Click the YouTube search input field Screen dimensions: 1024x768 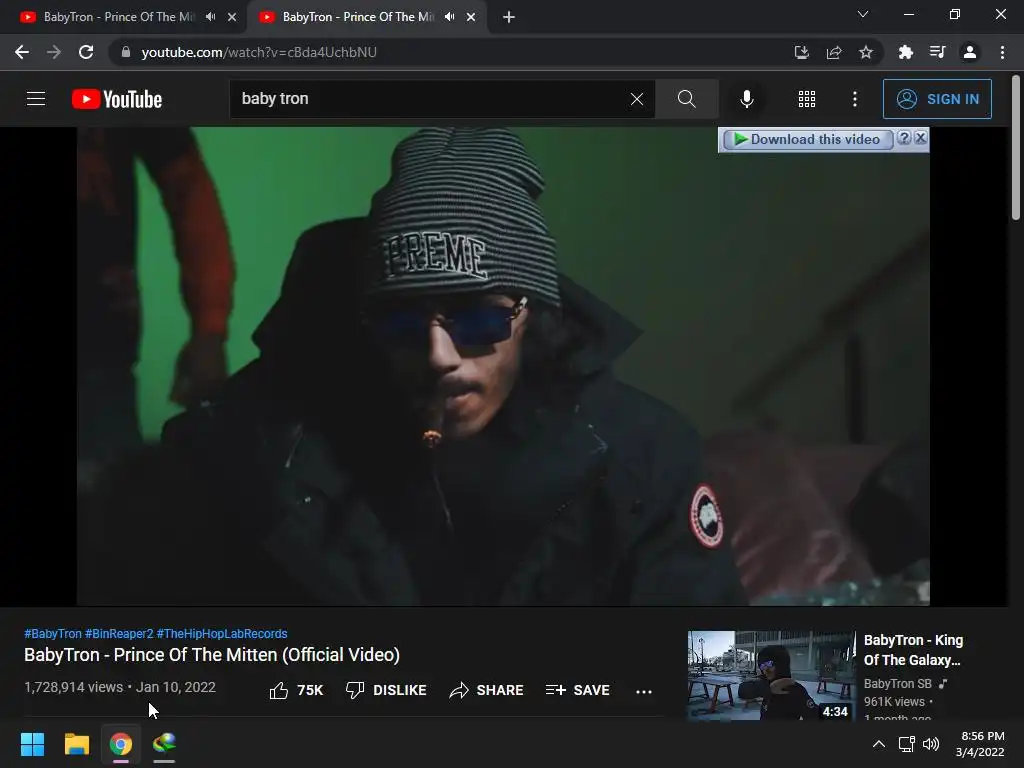[431, 99]
